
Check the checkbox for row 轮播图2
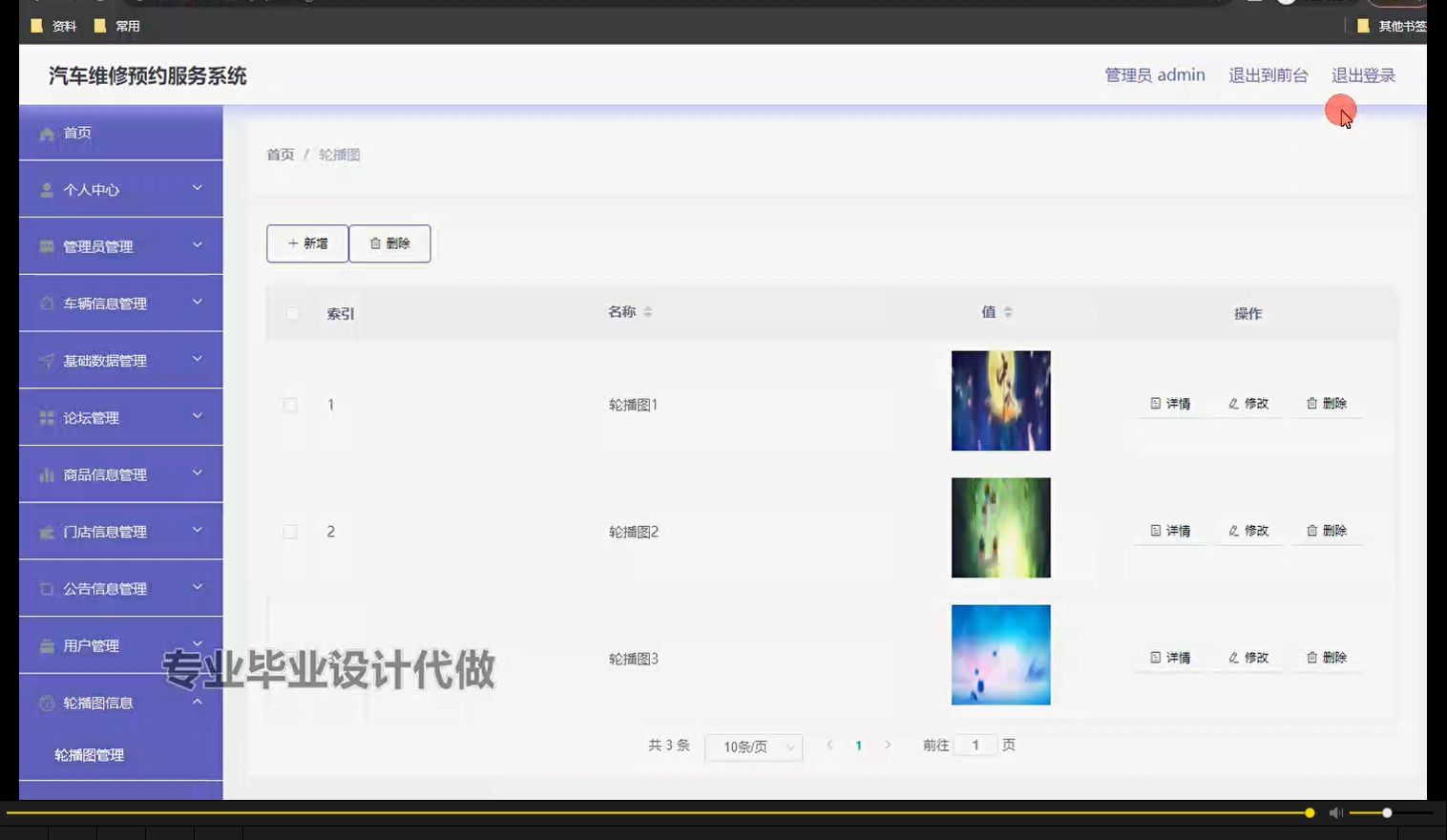[290, 532]
